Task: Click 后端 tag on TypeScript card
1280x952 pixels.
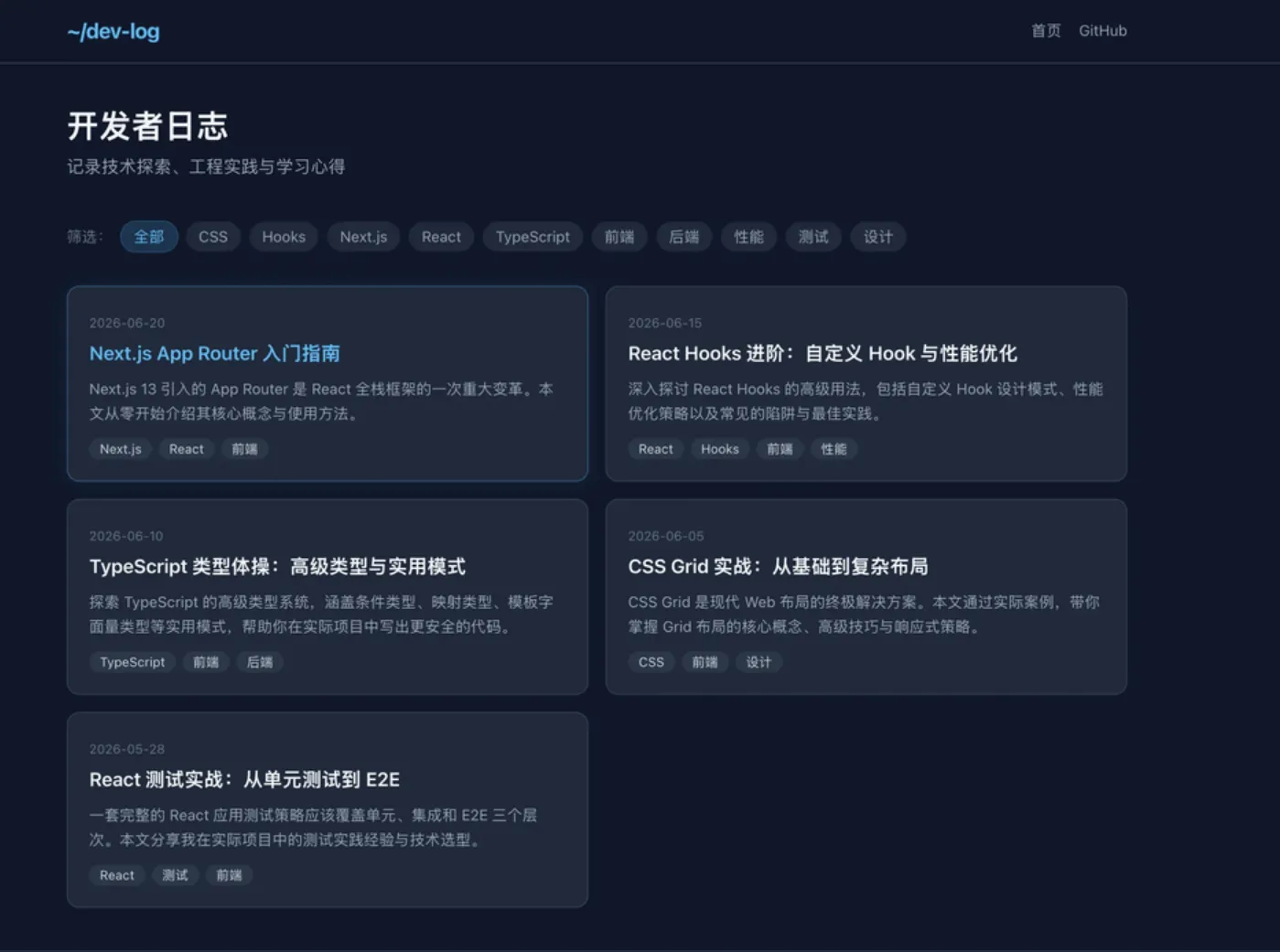Action: [260, 662]
